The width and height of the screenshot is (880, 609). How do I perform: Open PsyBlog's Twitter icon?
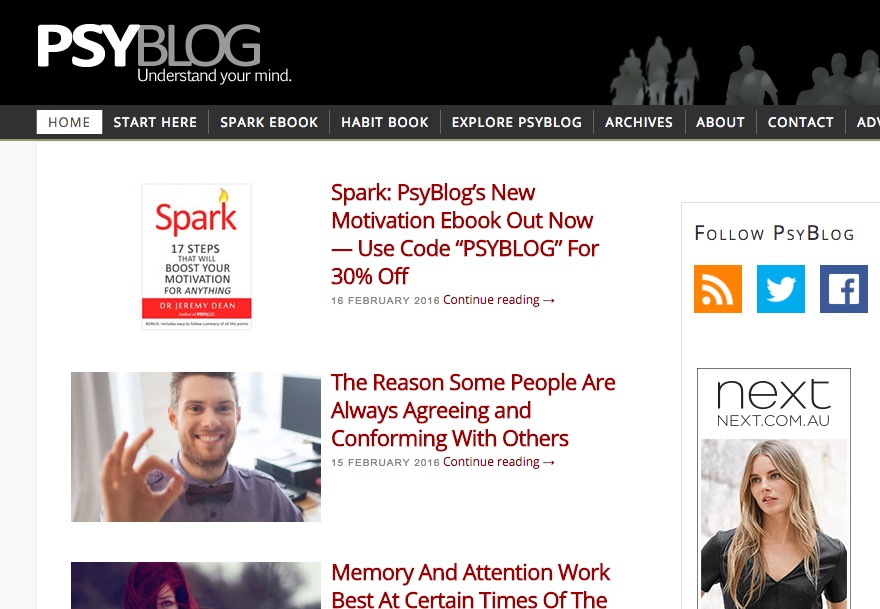(x=781, y=289)
